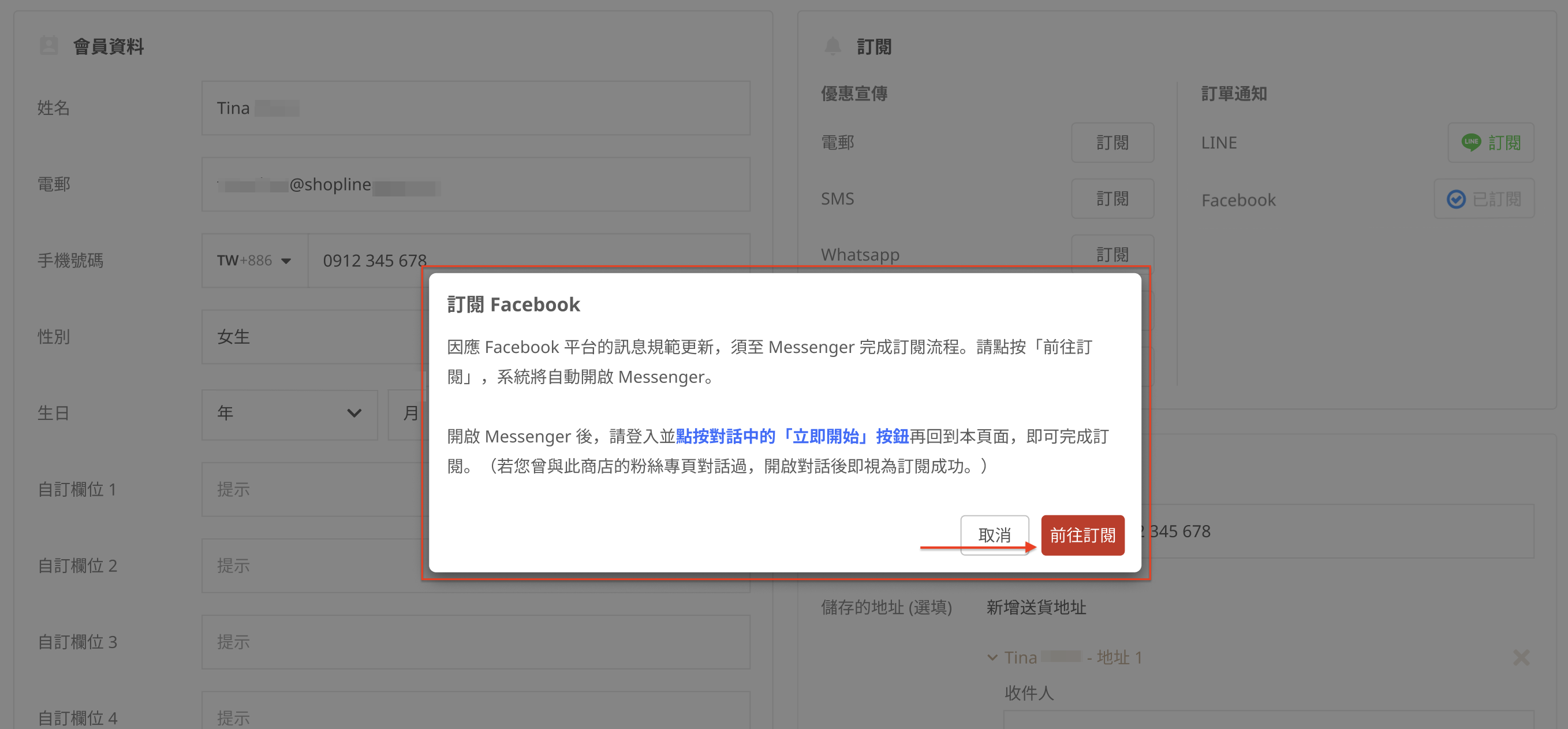This screenshot has width=1568, height=729.
Task: Click the 自訂欄位 4 input field
Action: click(x=476, y=711)
